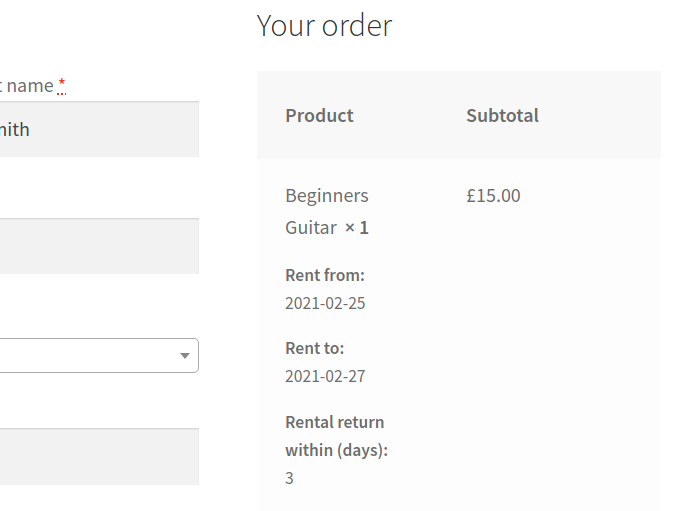The image size is (678, 511).
Task: Click the "Rent to:" label
Action: tap(314, 349)
